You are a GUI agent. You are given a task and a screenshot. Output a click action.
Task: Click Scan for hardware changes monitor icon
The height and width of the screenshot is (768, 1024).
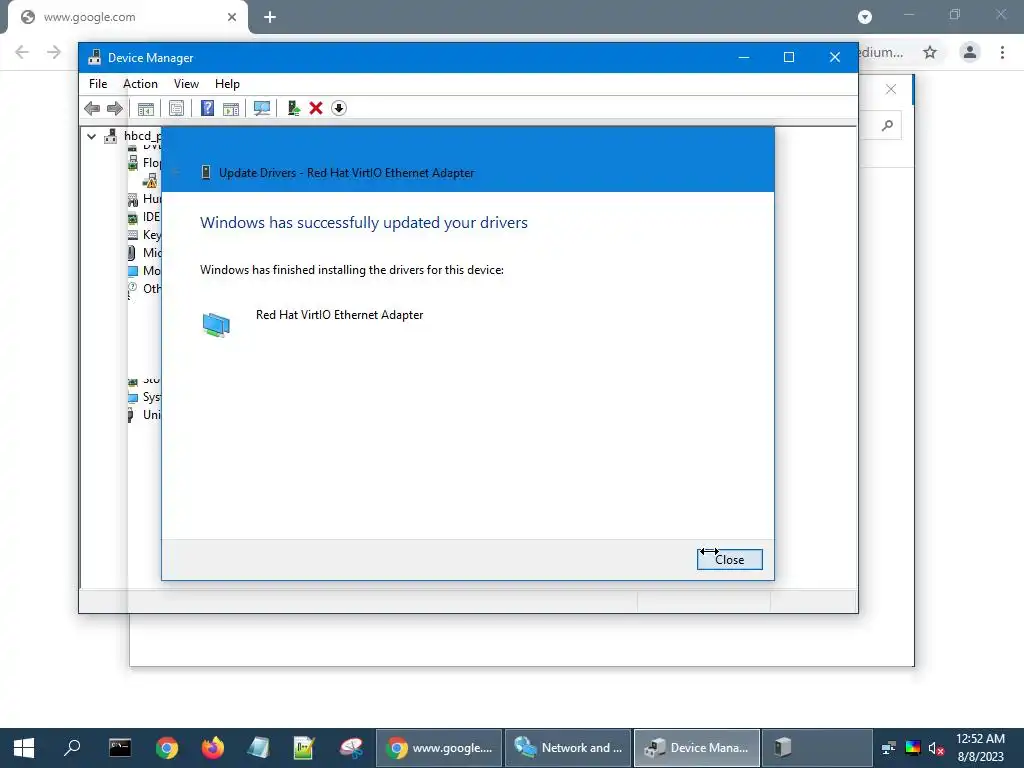[262, 108]
